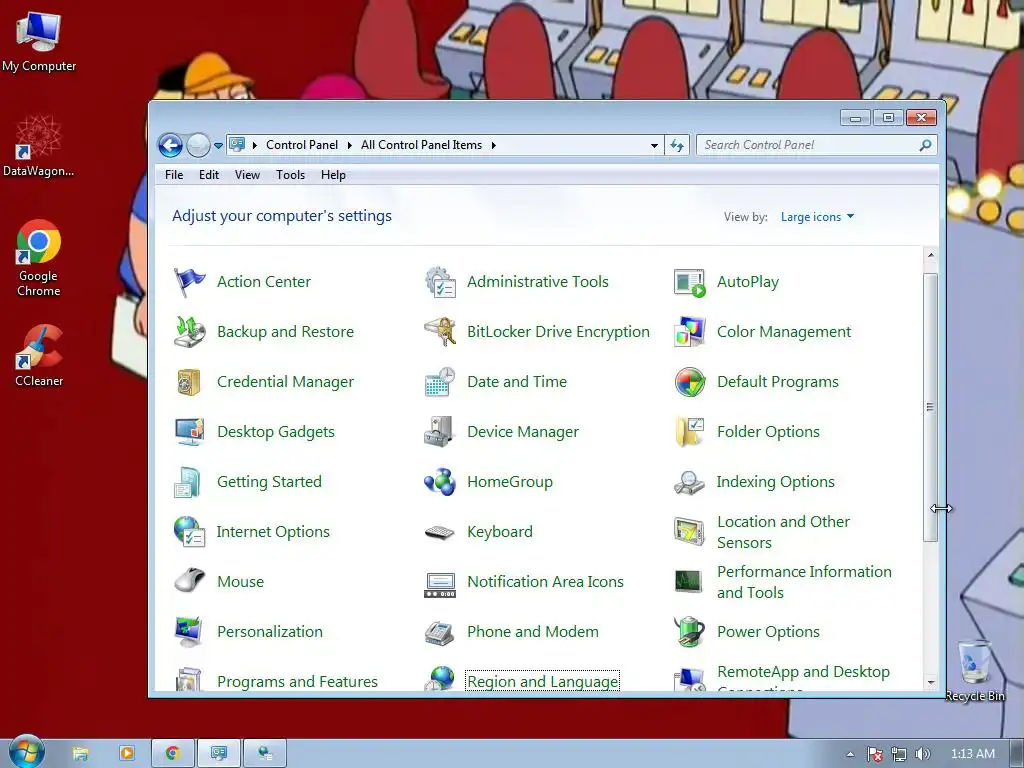
Task: Click the volume speaker tray icon
Action: point(922,754)
